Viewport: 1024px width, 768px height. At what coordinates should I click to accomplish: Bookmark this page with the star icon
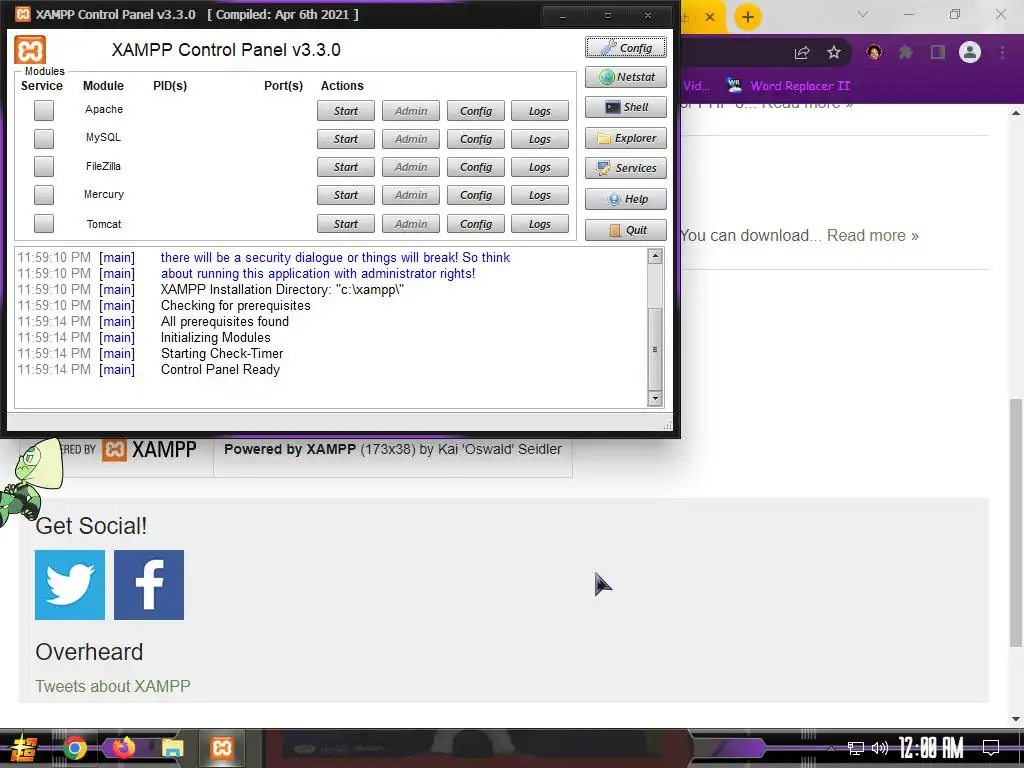coord(834,52)
